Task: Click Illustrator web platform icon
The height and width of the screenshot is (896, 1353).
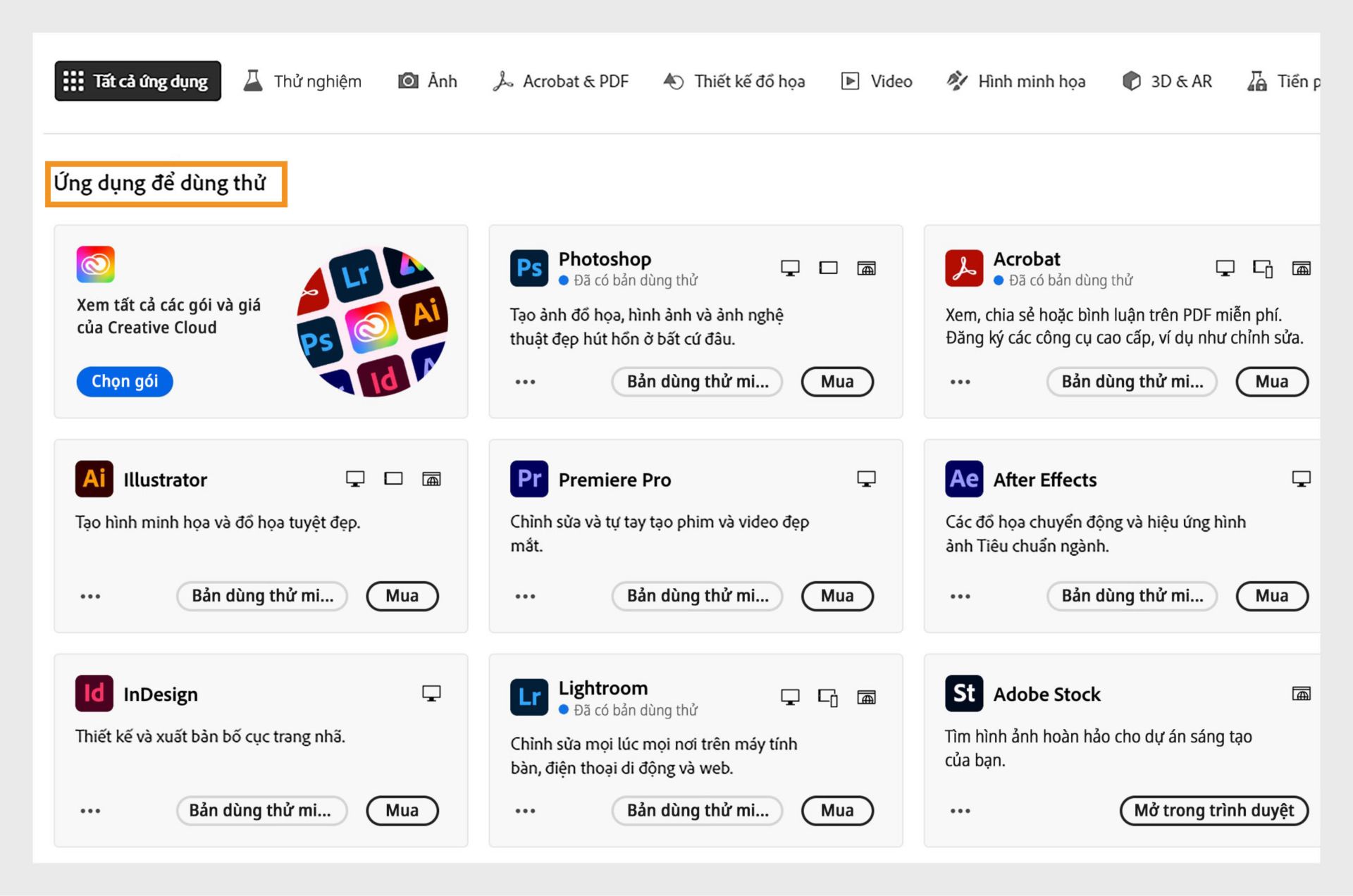Action: [431, 480]
